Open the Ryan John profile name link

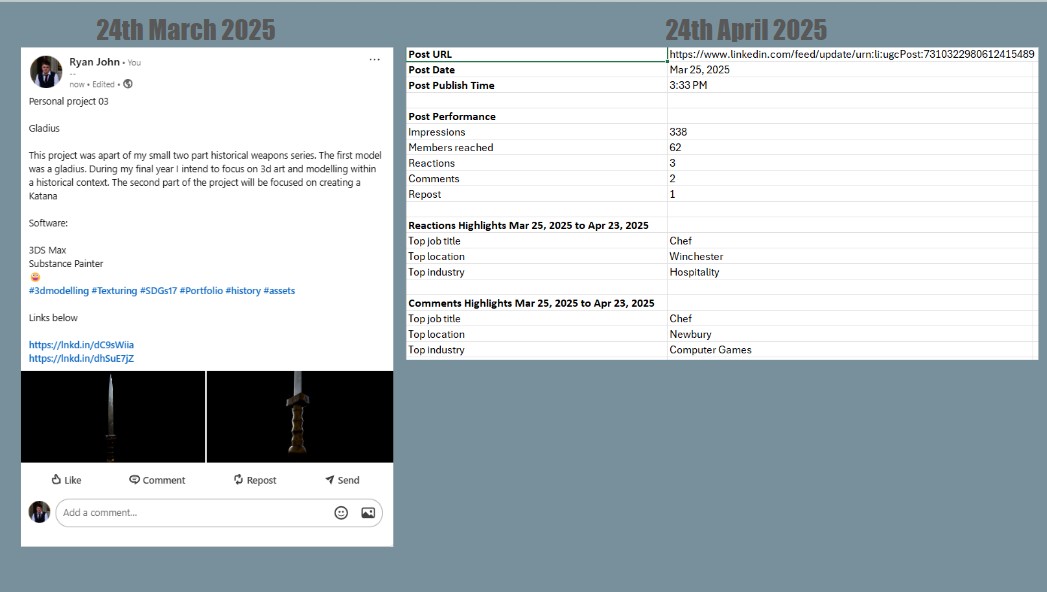point(94,61)
